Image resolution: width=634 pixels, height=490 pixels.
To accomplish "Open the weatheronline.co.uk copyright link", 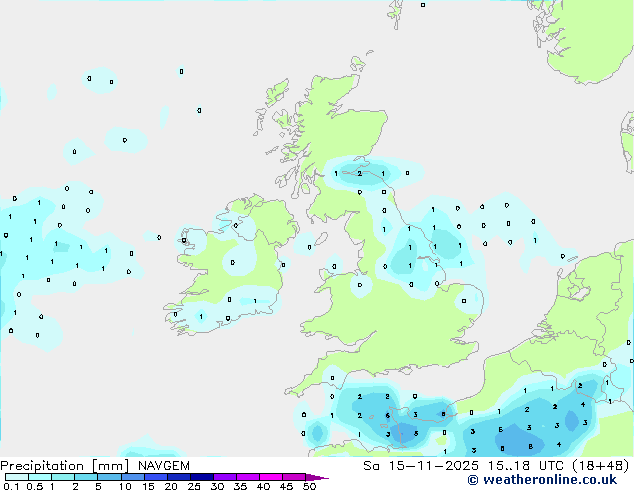I will (542, 480).
